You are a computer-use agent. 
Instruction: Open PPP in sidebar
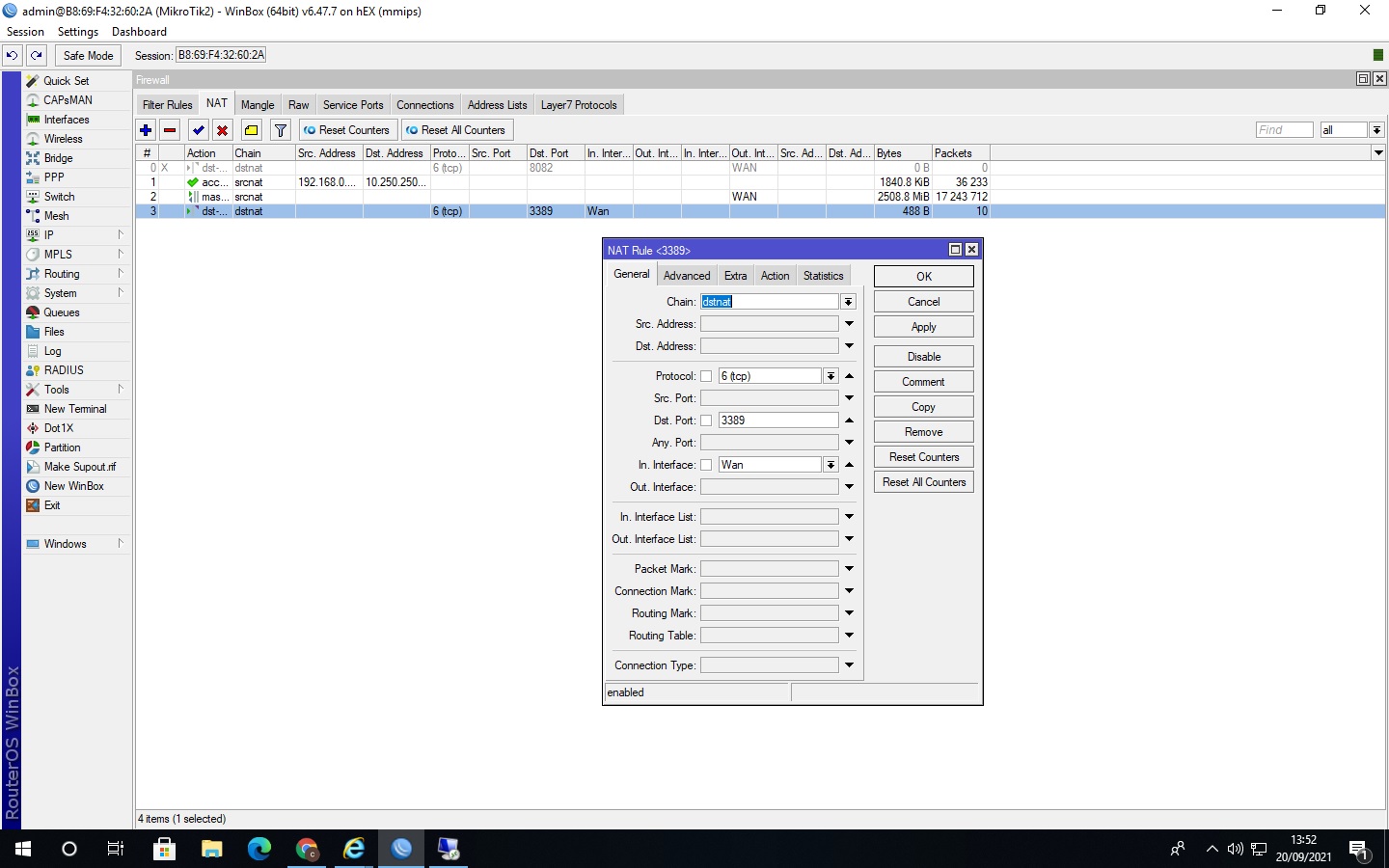(54, 177)
